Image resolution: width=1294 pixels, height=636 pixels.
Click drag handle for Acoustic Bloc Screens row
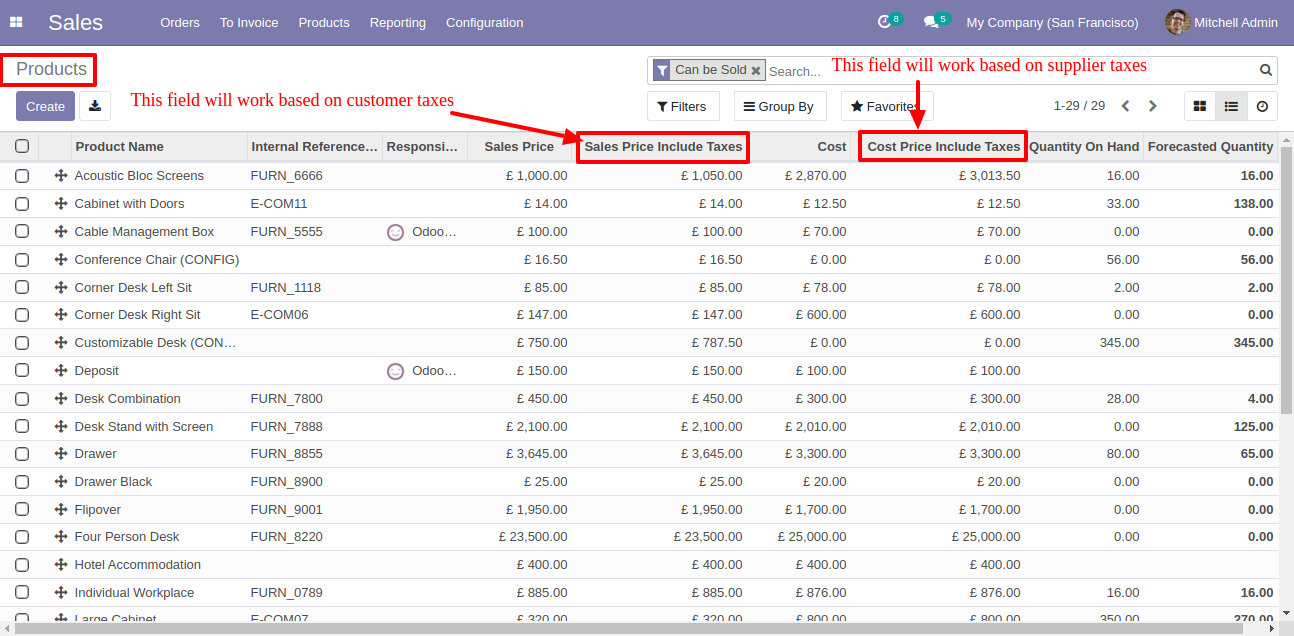point(60,176)
